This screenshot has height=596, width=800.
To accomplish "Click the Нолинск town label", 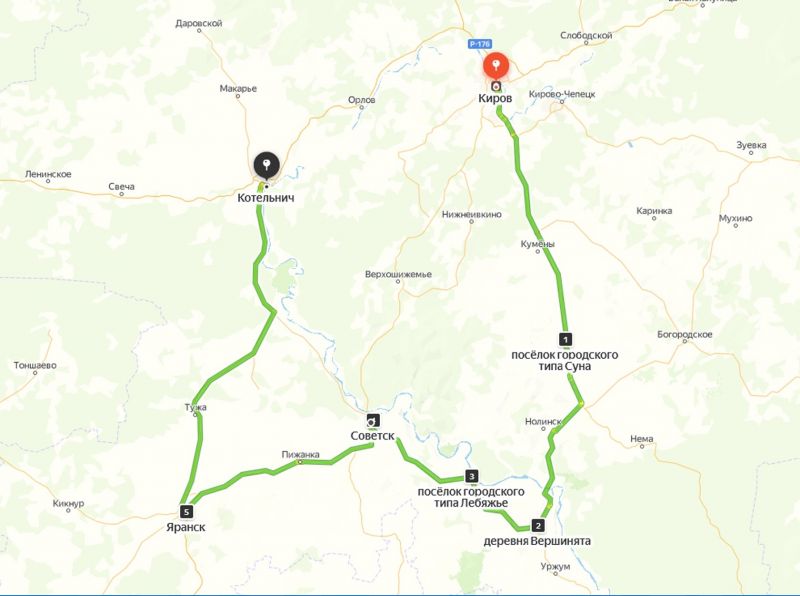I will [543, 421].
